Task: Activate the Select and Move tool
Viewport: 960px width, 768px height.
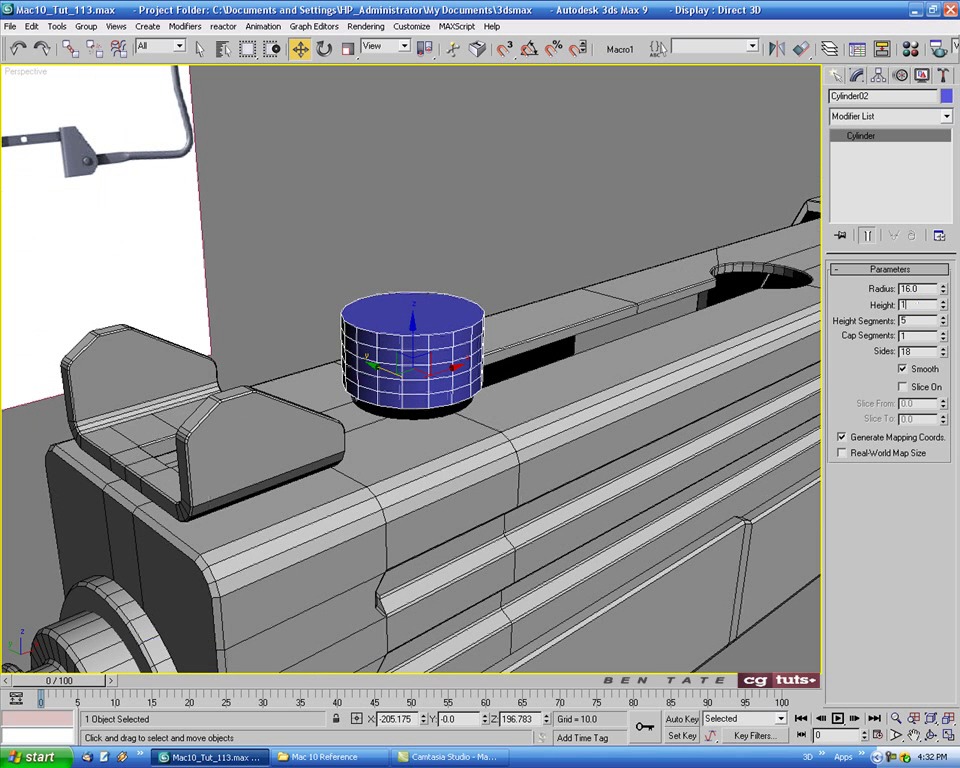Action: (x=300, y=49)
